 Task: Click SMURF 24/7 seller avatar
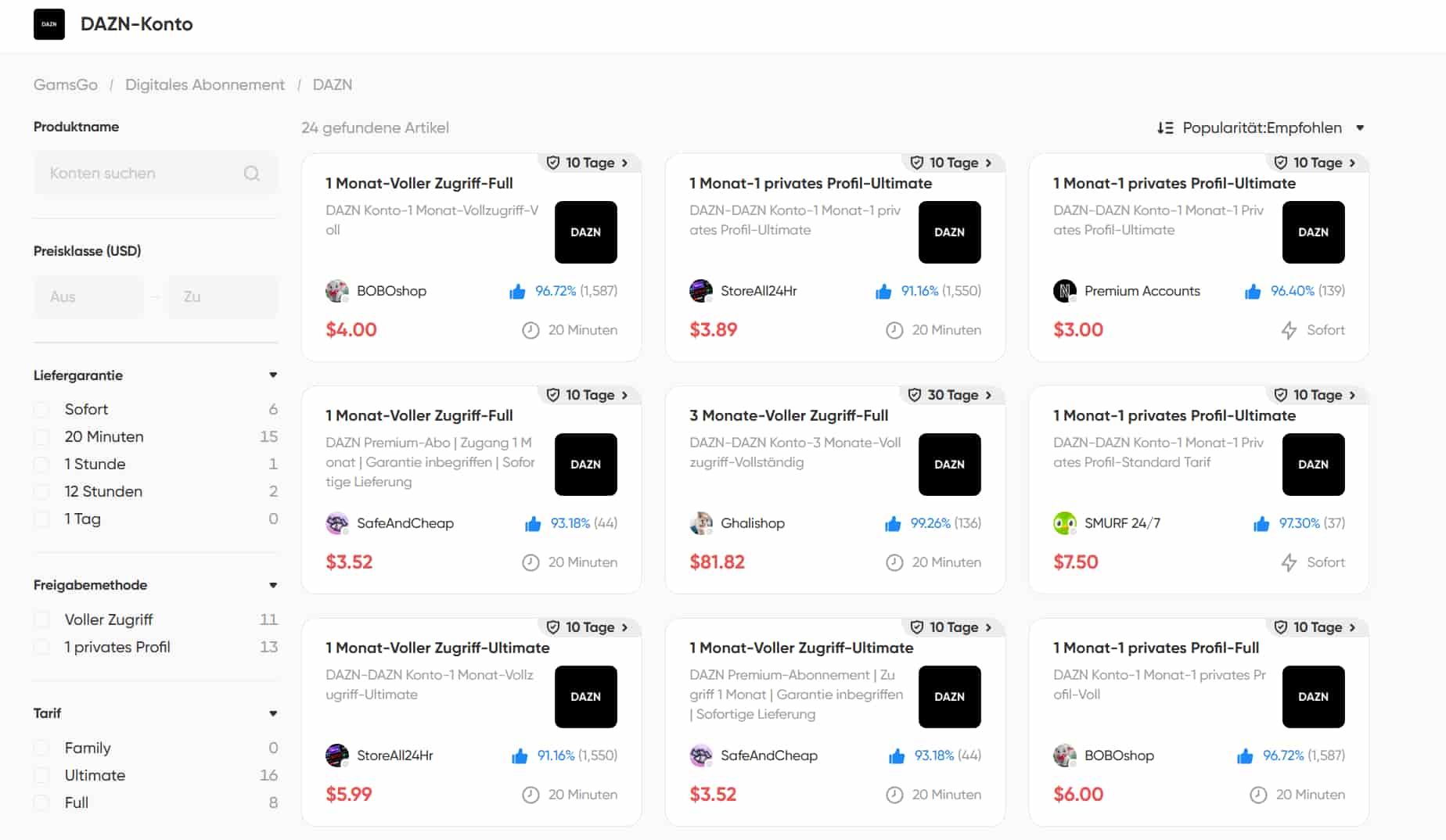(1064, 523)
